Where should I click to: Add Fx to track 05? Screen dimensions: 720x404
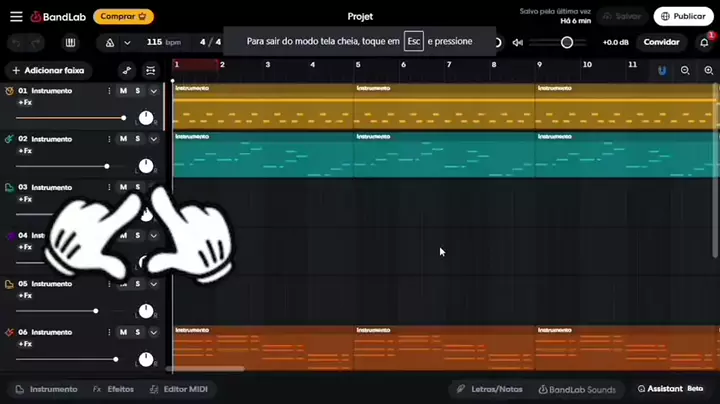click(x=25, y=296)
